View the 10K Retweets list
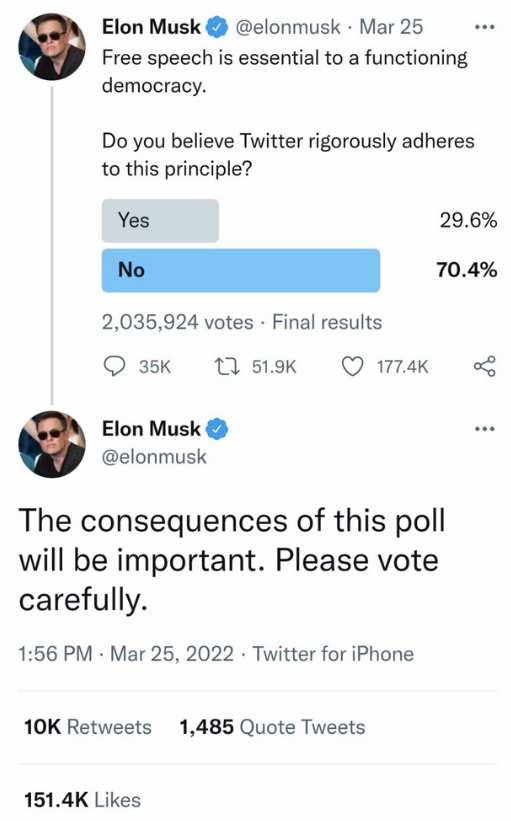Viewport: 511px width, 821px height. click(87, 727)
